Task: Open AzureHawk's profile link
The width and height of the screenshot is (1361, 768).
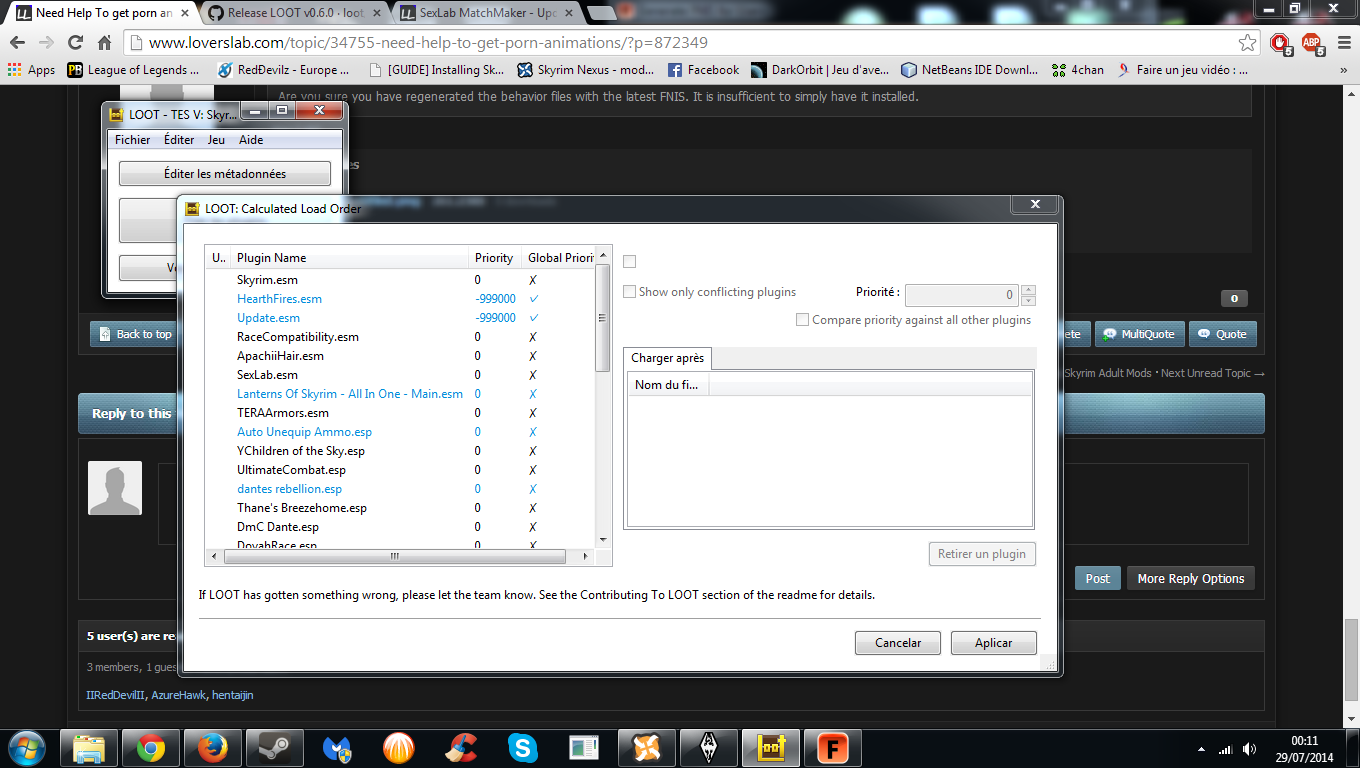Action: tap(178, 695)
